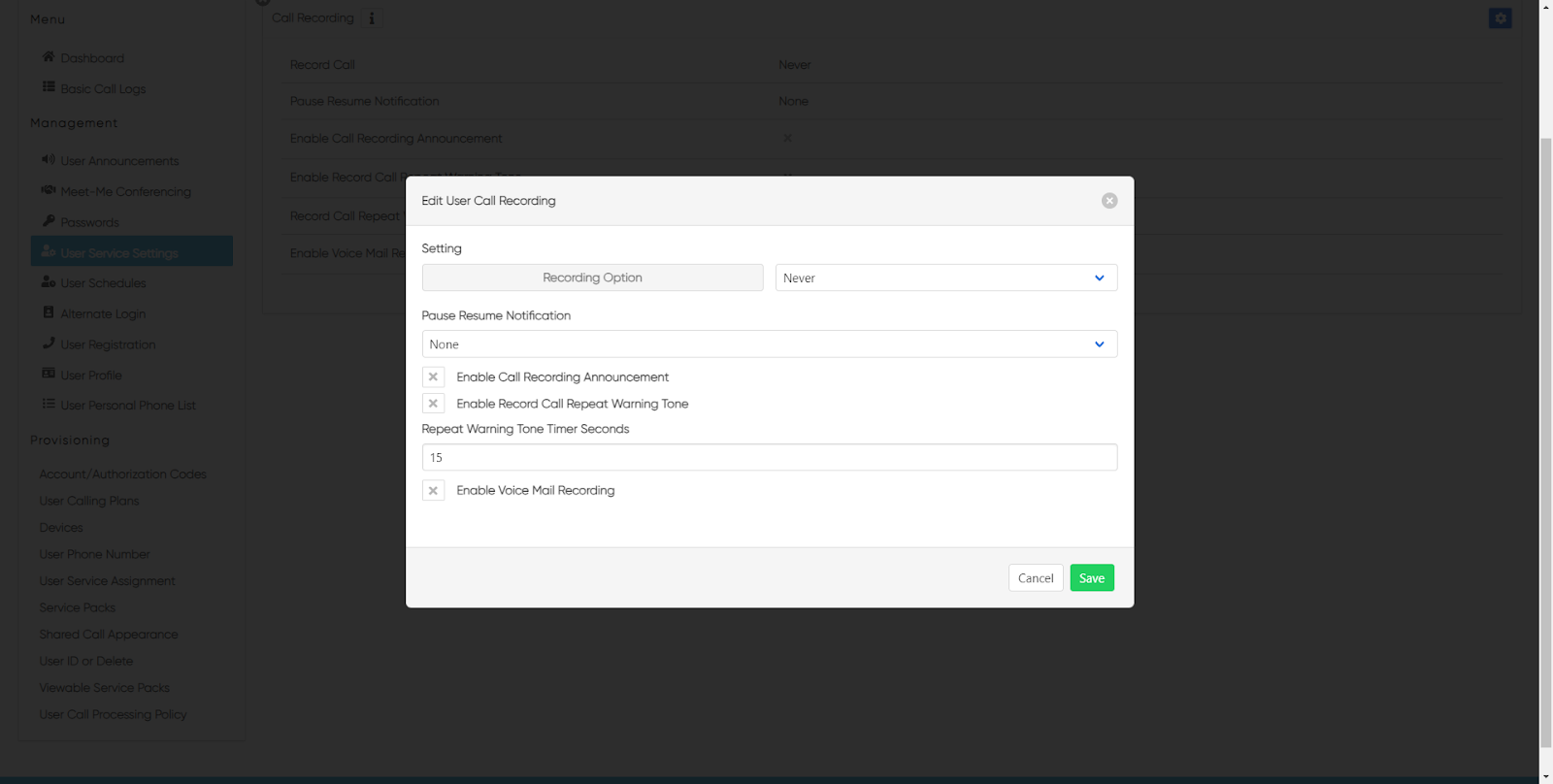Click the None value in background table
Viewport: 1553px width, 784px height.
click(793, 102)
